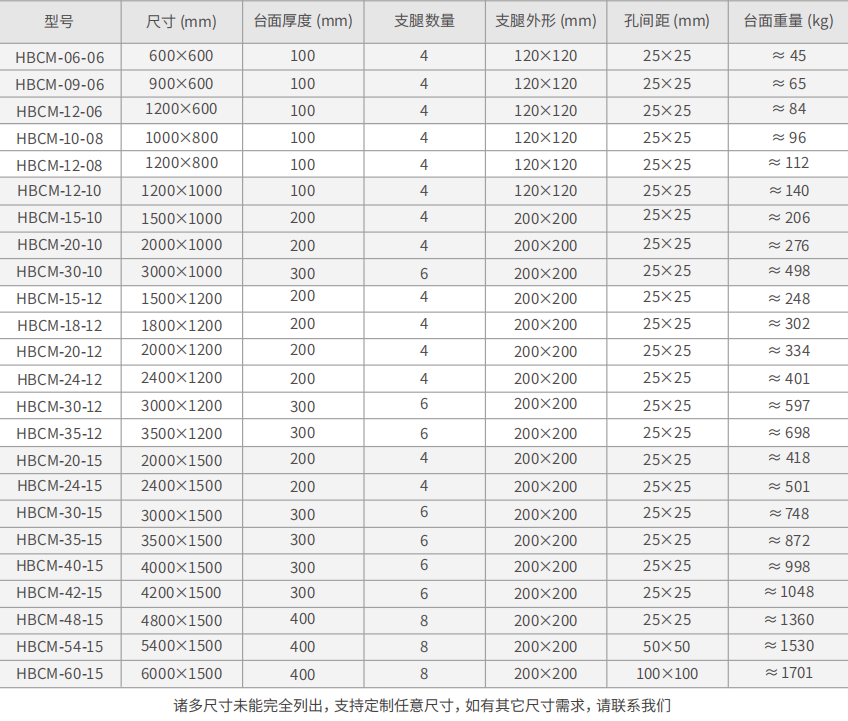Click the 6000×1500 size cell
This screenshot has height=721, width=848.
[181, 674]
